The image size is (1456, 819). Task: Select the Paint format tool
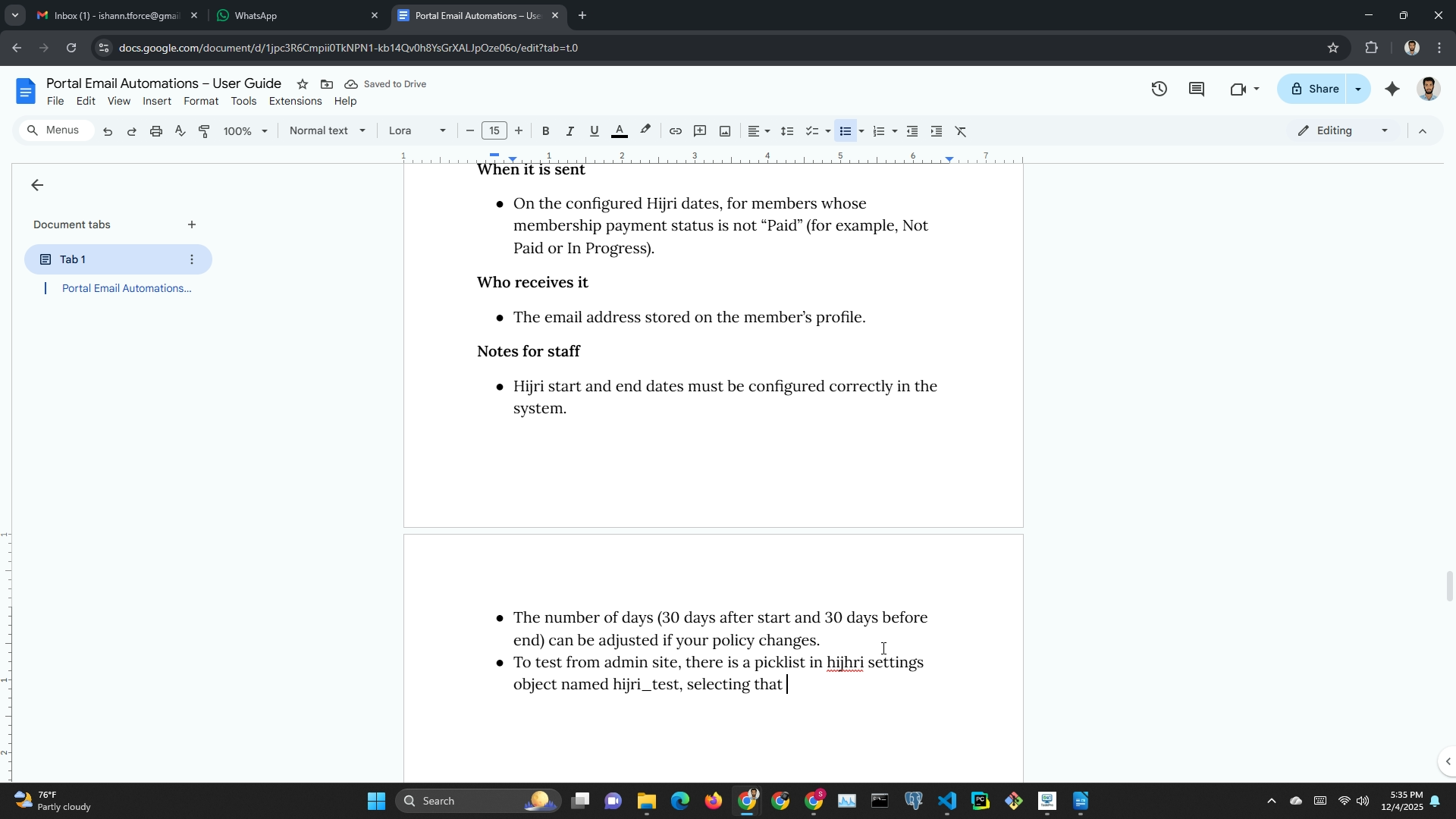coord(204,131)
